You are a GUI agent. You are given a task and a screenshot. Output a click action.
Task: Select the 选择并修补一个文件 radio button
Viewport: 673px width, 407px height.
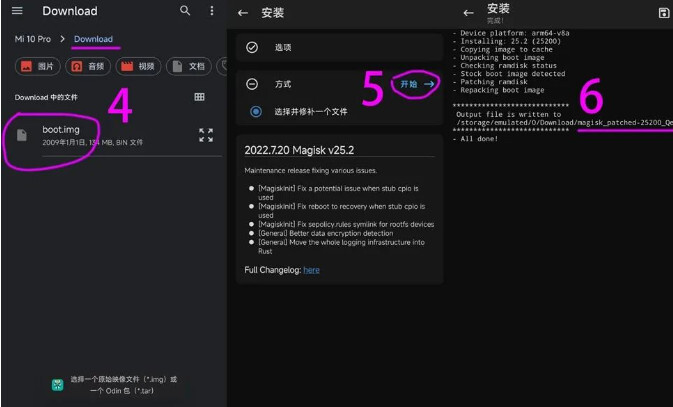(x=256, y=111)
